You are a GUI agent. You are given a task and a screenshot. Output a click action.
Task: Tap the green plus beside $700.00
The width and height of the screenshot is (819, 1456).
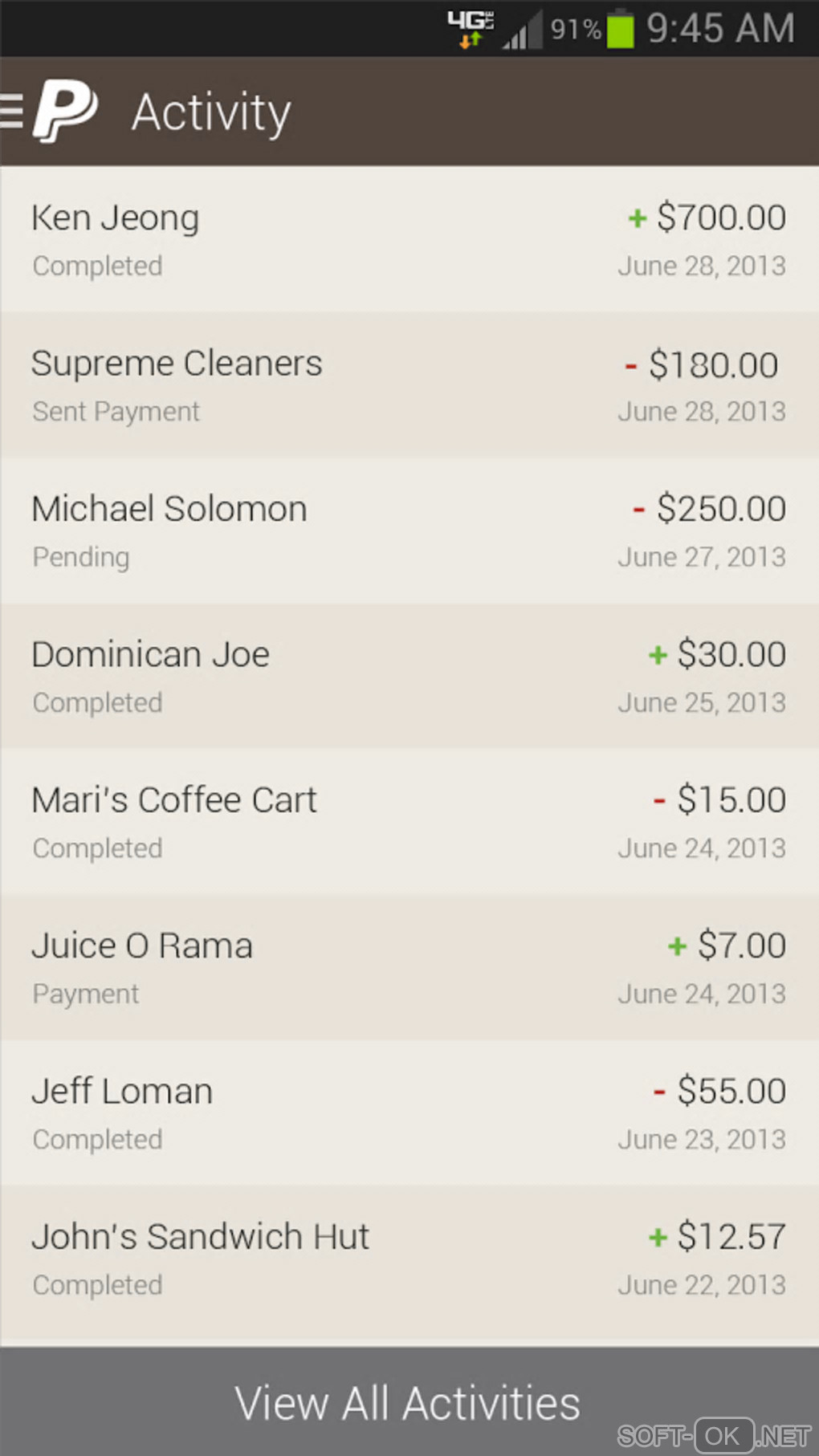coord(638,218)
